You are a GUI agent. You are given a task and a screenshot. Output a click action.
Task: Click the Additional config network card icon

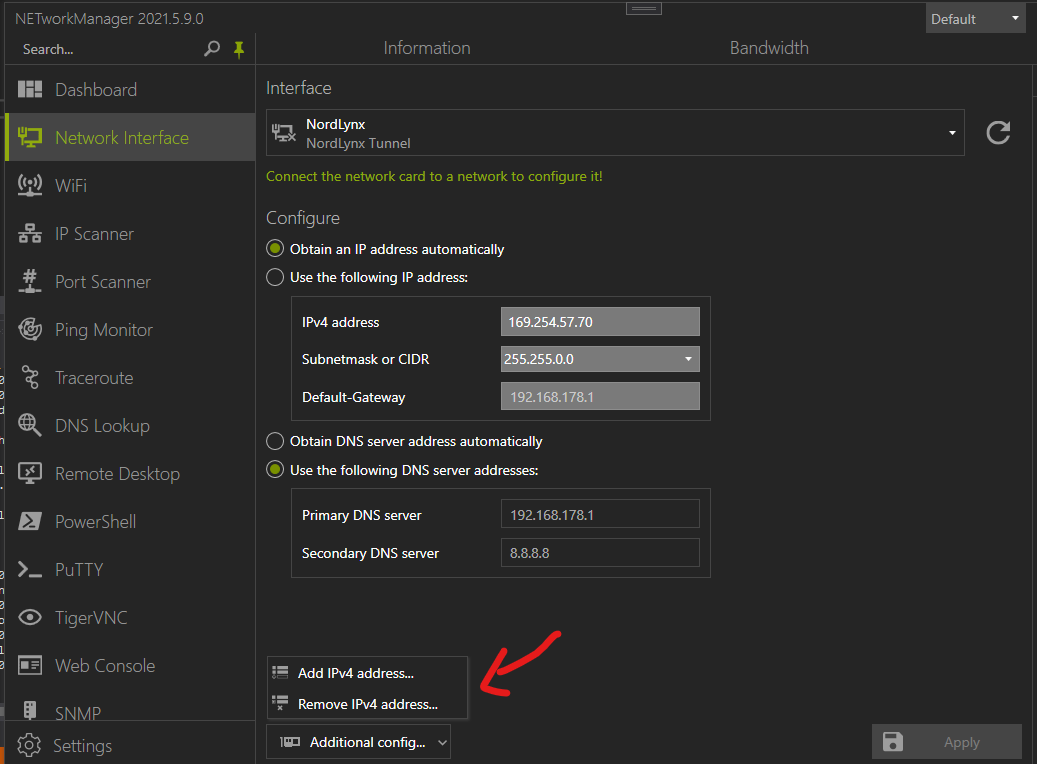[x=290, y=742]
